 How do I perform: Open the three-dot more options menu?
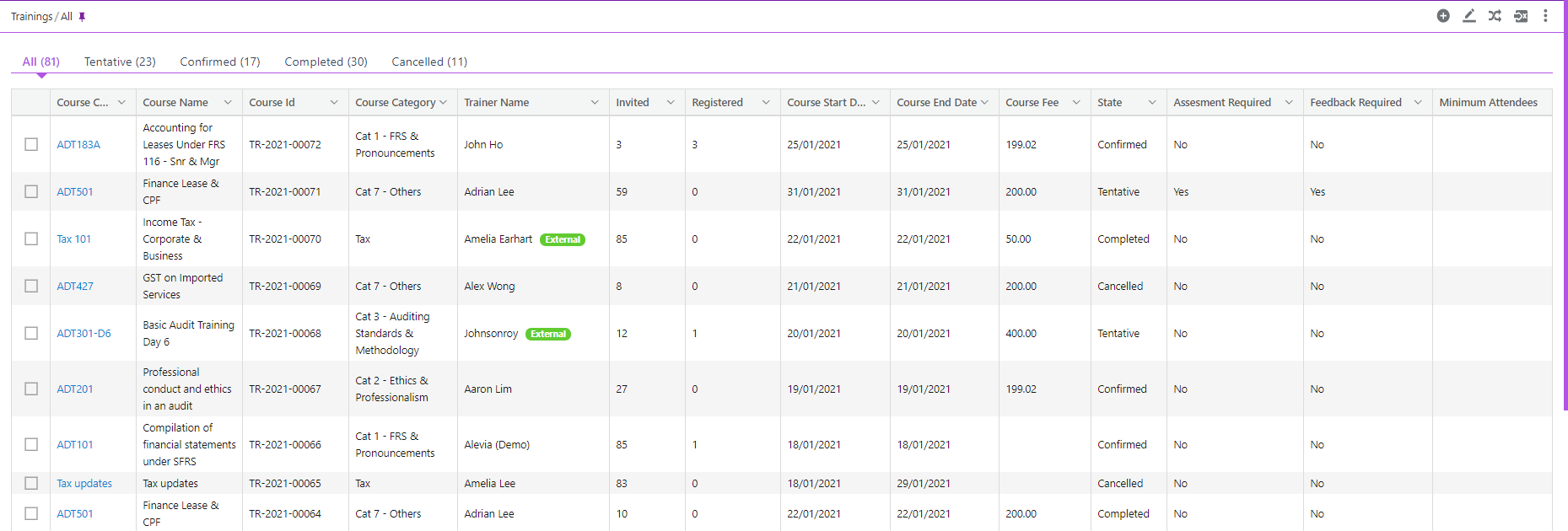coord(1545,16)
